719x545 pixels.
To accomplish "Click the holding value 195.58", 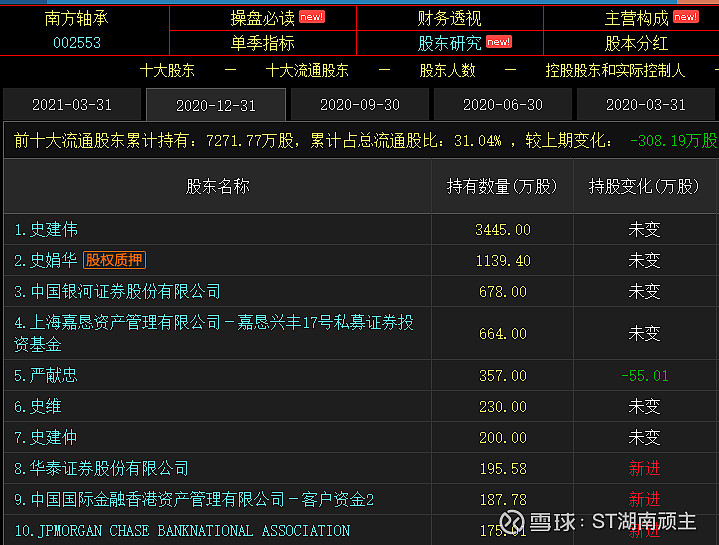I will click(x=503, y=469).
